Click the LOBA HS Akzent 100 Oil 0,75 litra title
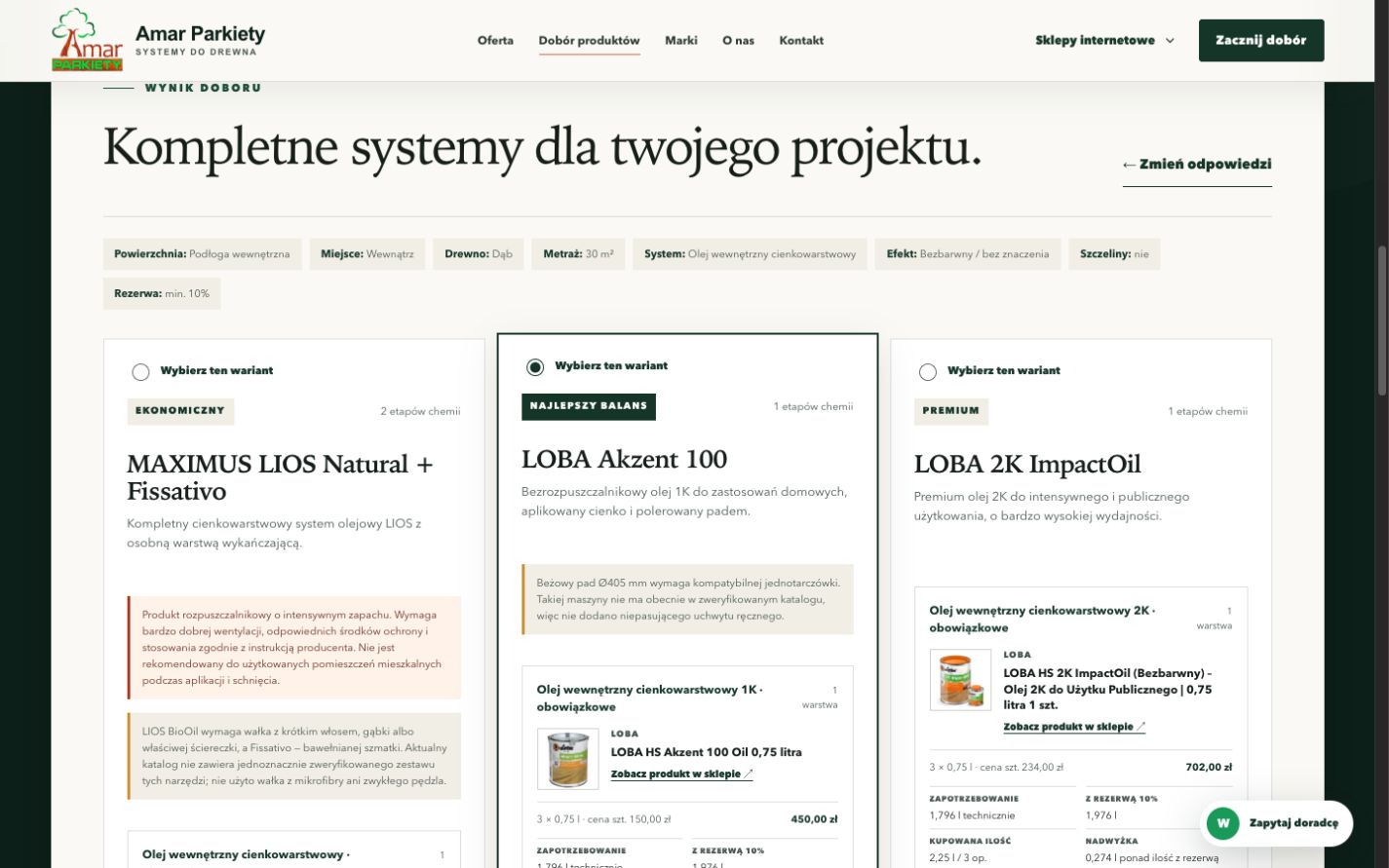1389x868 pixels. coord(707,752)
